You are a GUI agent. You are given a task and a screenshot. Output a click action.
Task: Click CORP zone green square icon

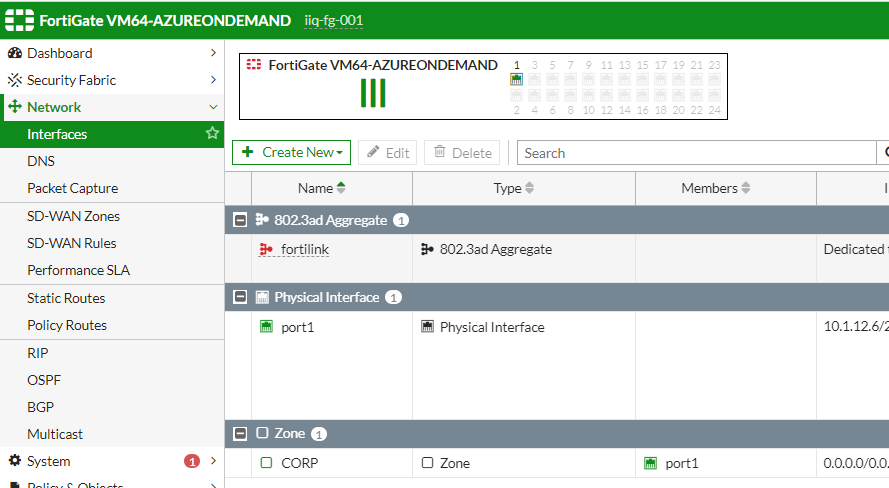tap(266, 462)
